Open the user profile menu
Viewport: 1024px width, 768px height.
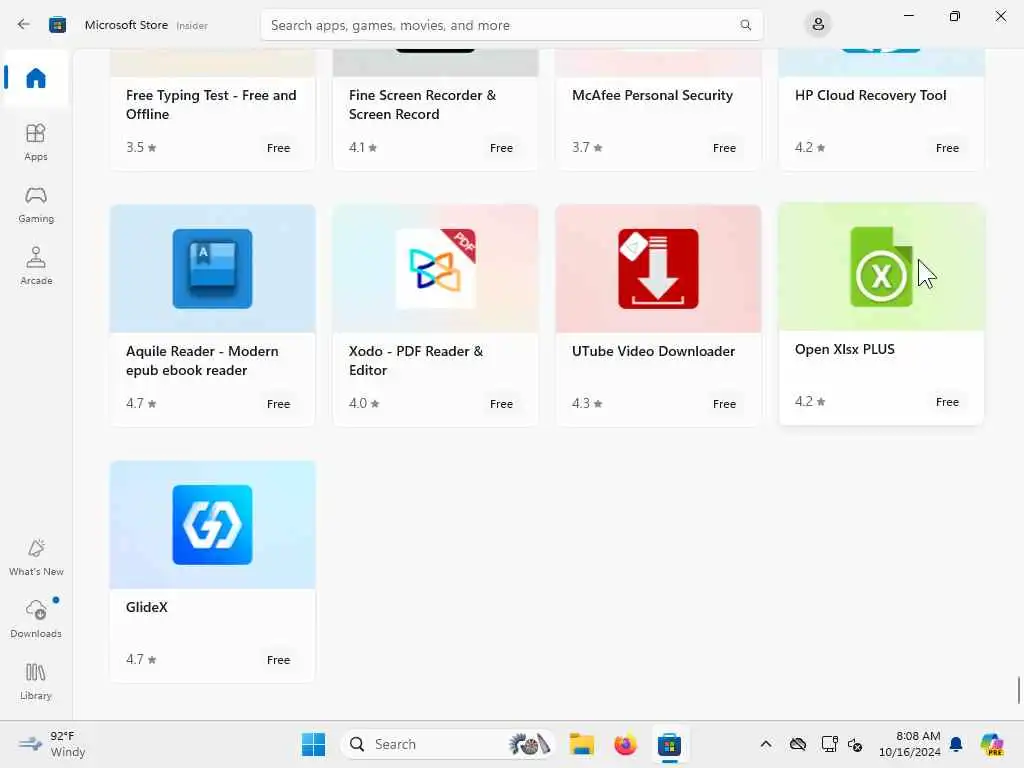(x=818, y=25)
